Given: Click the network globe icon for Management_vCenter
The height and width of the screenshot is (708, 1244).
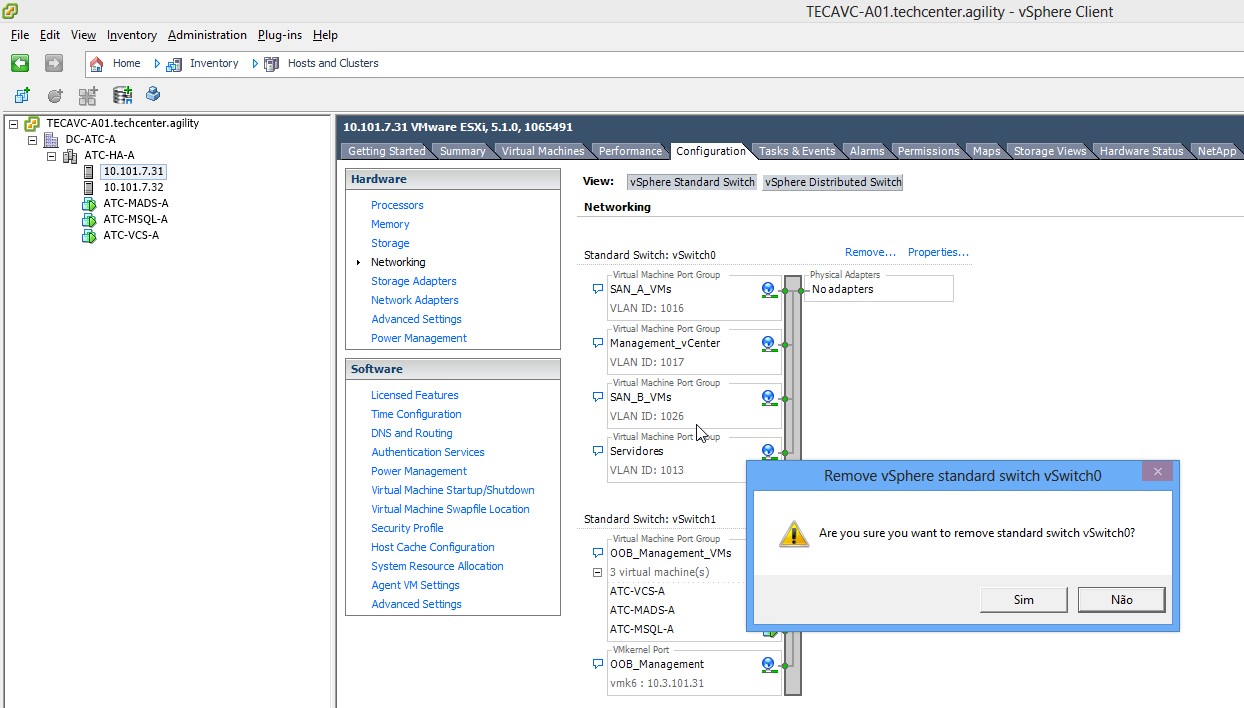Looking at the screenshot, I should pyautogui.click(x=768, y=343).
